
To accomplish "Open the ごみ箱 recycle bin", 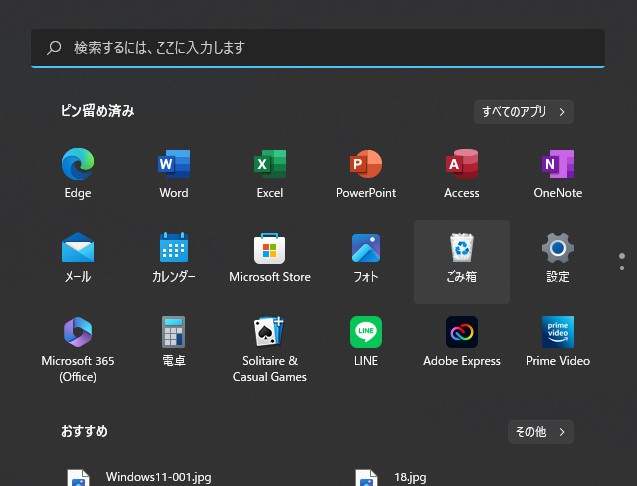I will (462, 262).
